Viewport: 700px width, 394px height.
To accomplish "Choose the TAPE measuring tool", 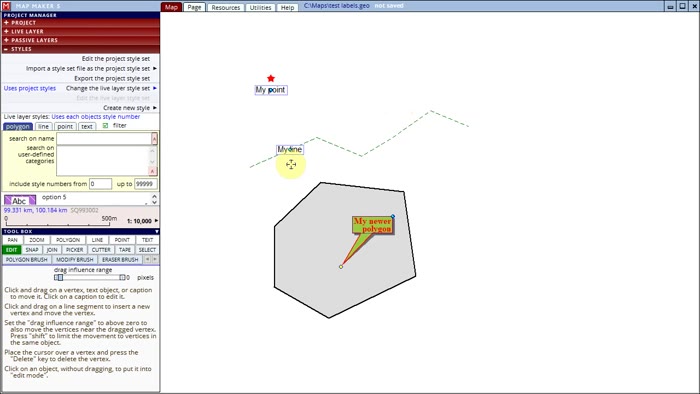I will pyautogui.click(x=125, y=250).
